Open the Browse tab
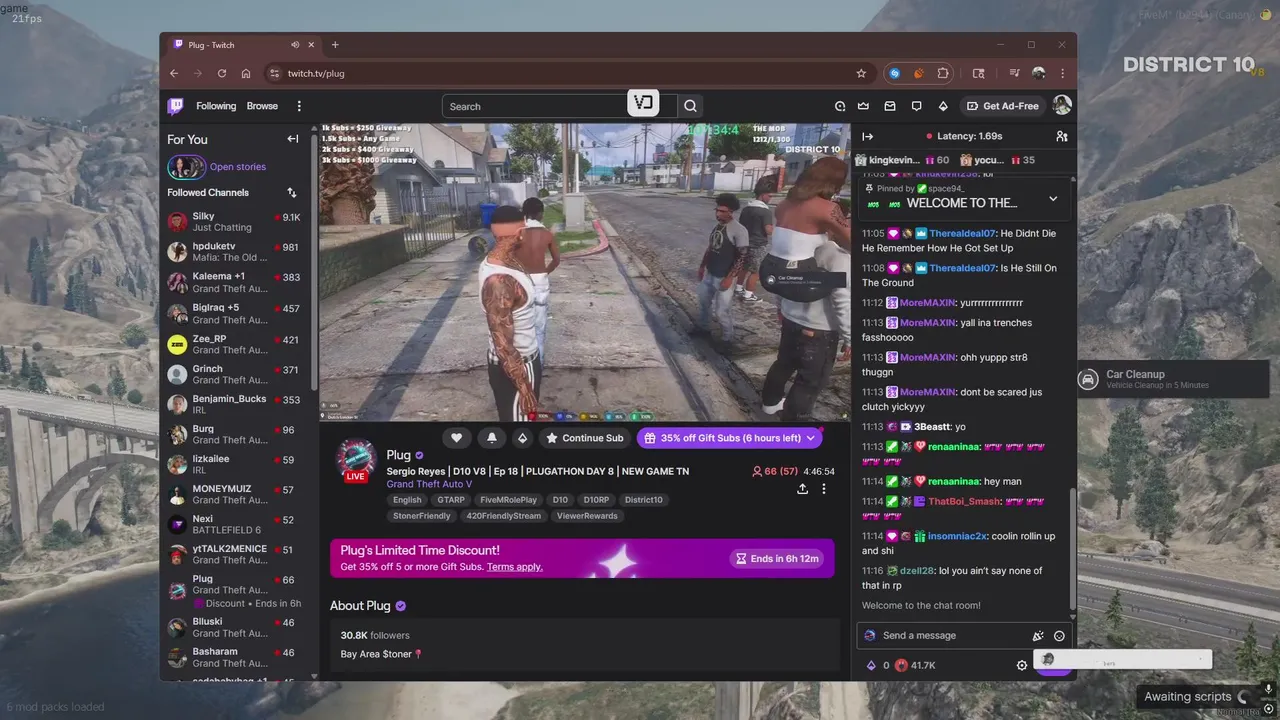 (x=262, y=106)
